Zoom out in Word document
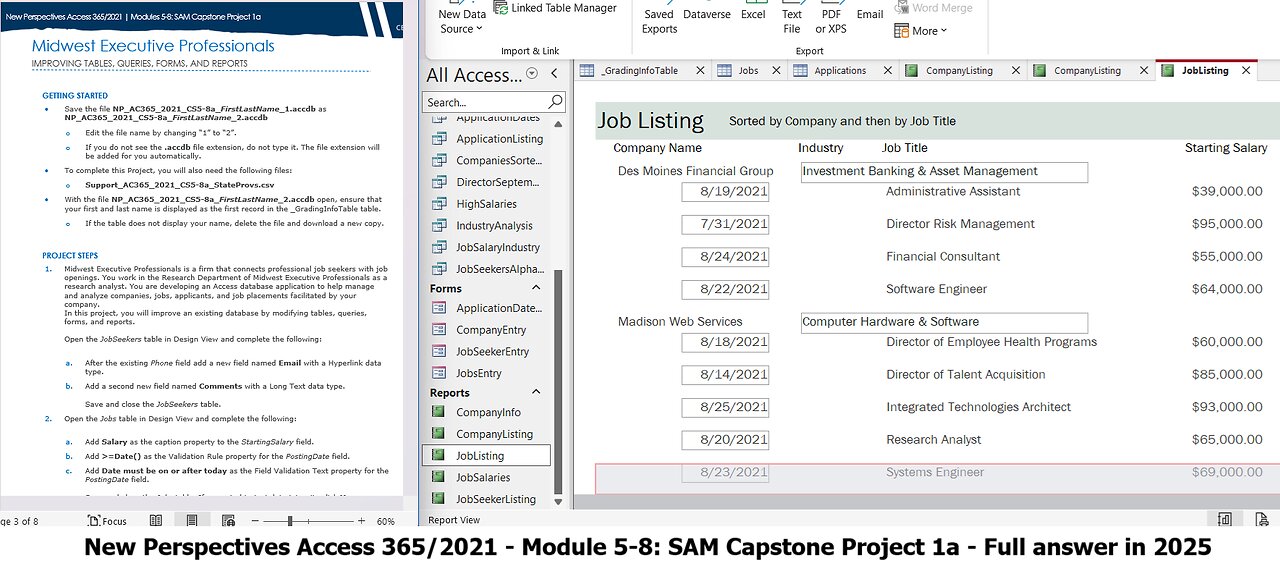The height and width of the screenshot is (566, 1280). click(x=256, y=521)
